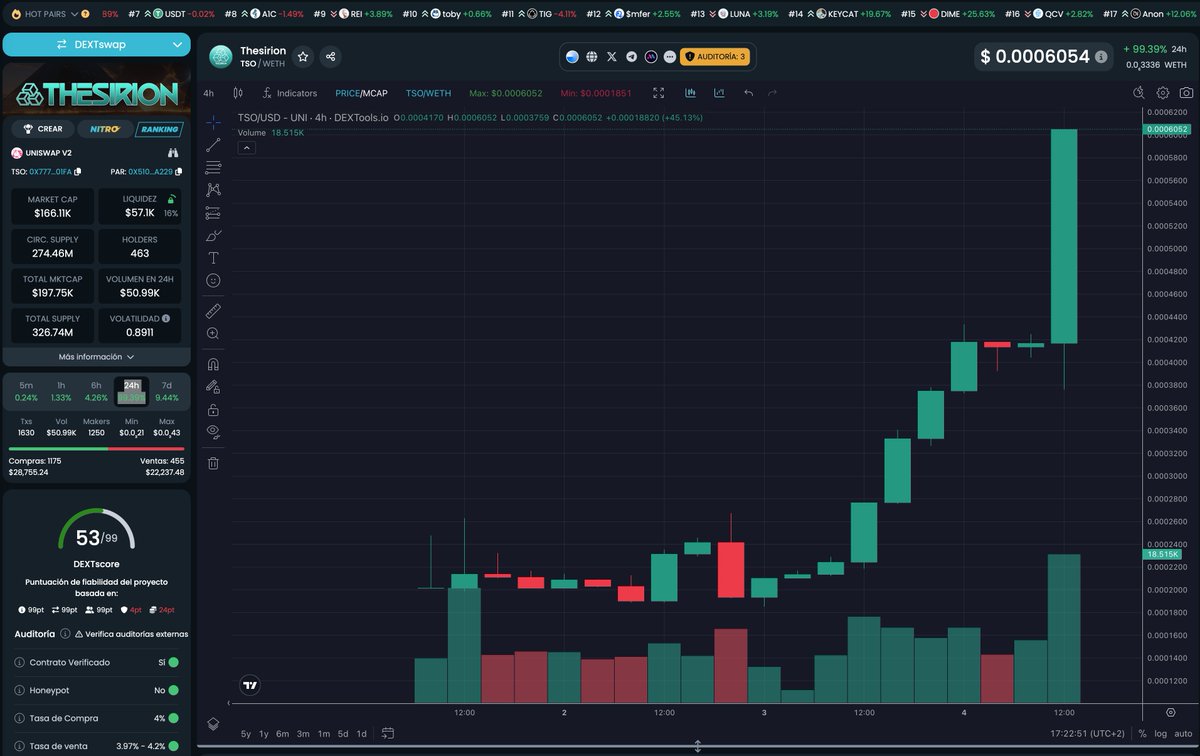Click the AUDITORÍA: 3 badge
The image size is (1200, 756).
pos(714,57)
